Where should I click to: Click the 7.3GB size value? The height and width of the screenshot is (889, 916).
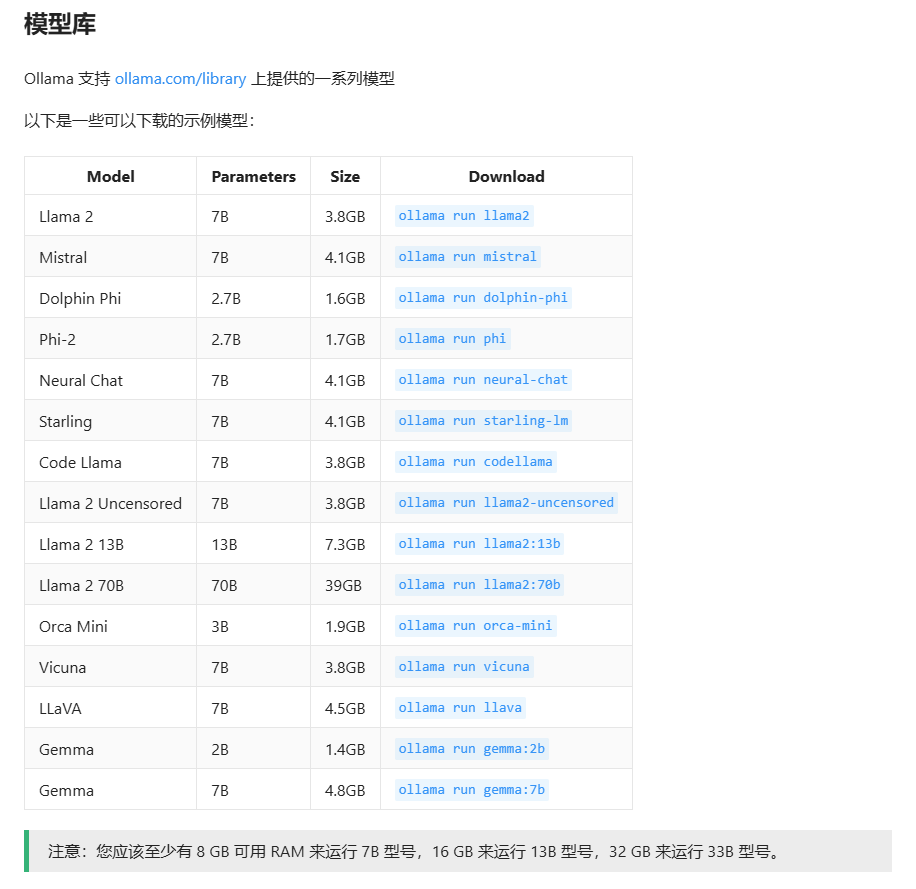pyautogui.click(x=345, y=544)
